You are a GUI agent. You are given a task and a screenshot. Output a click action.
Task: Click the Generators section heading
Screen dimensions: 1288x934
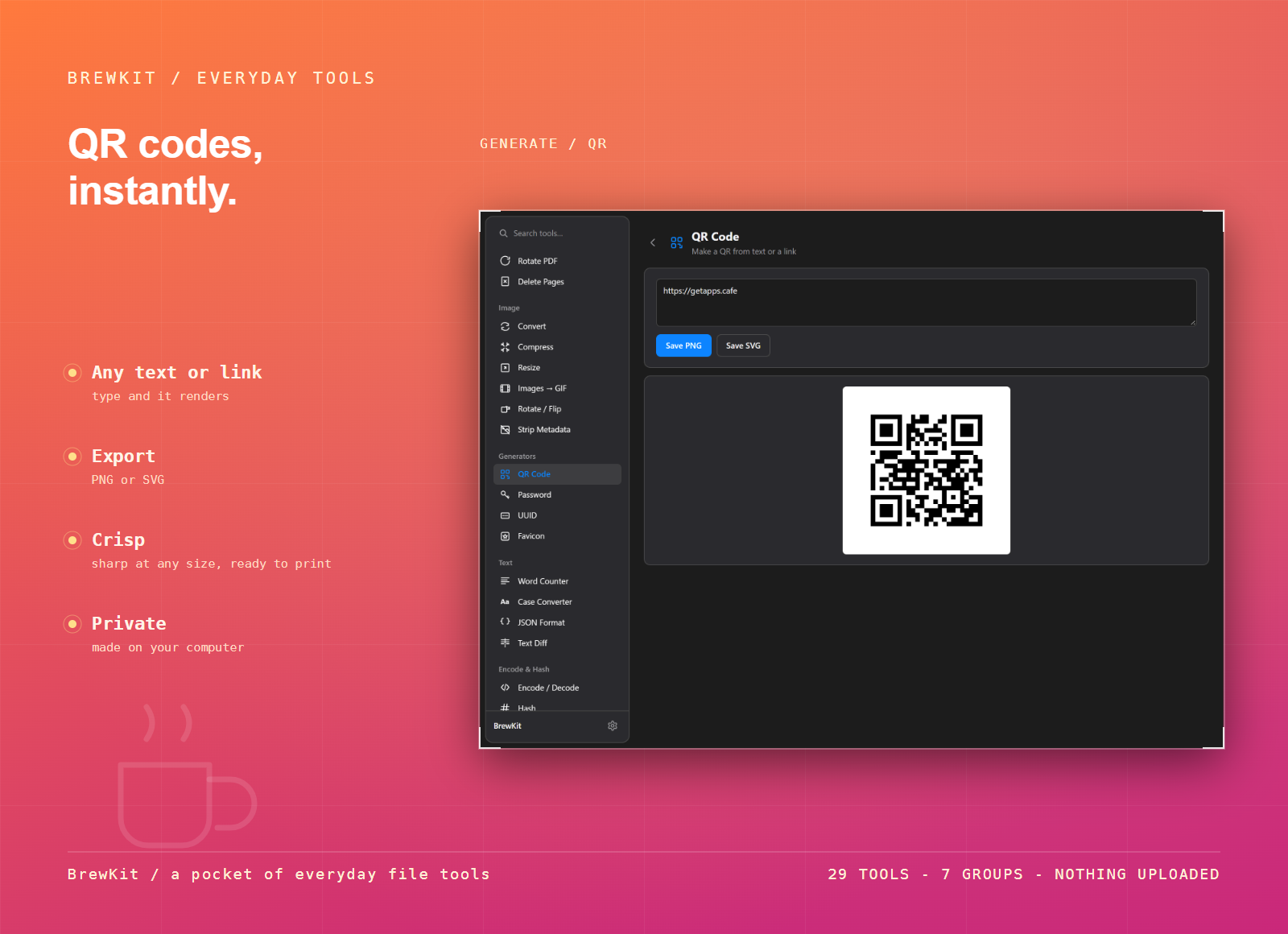[517, 457]
